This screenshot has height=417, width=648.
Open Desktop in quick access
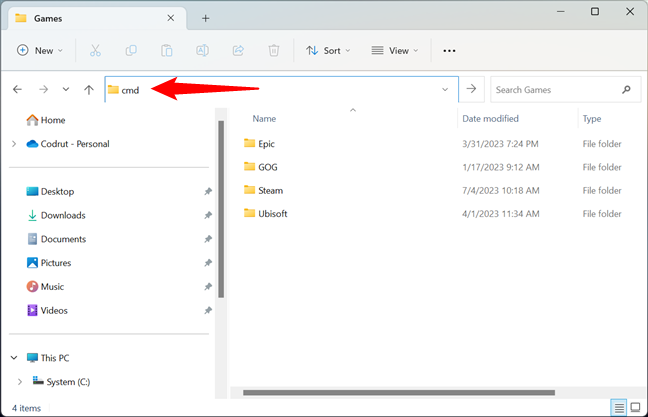(x=50, y=191)
